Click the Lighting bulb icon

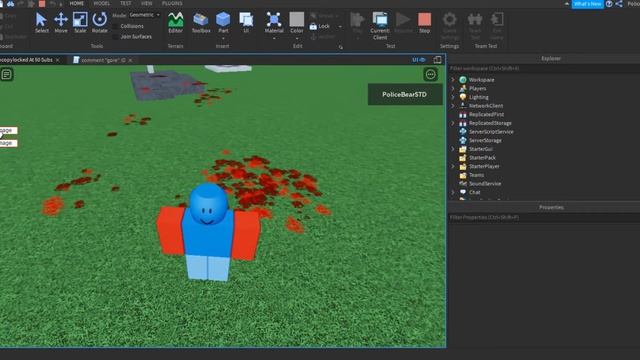(x=462, y=97)
